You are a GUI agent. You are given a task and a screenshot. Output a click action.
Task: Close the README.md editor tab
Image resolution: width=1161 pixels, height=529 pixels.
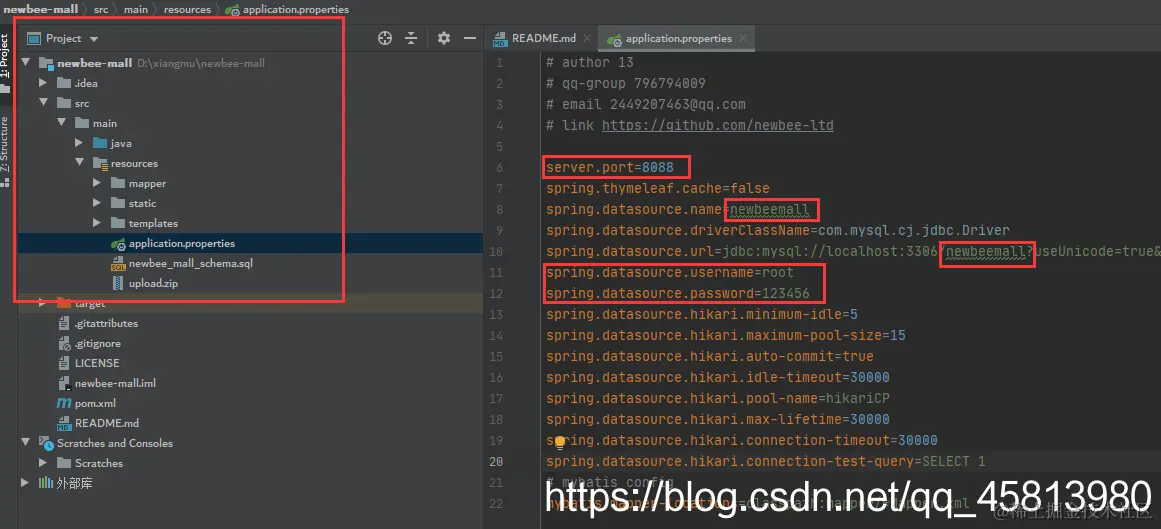587,39
